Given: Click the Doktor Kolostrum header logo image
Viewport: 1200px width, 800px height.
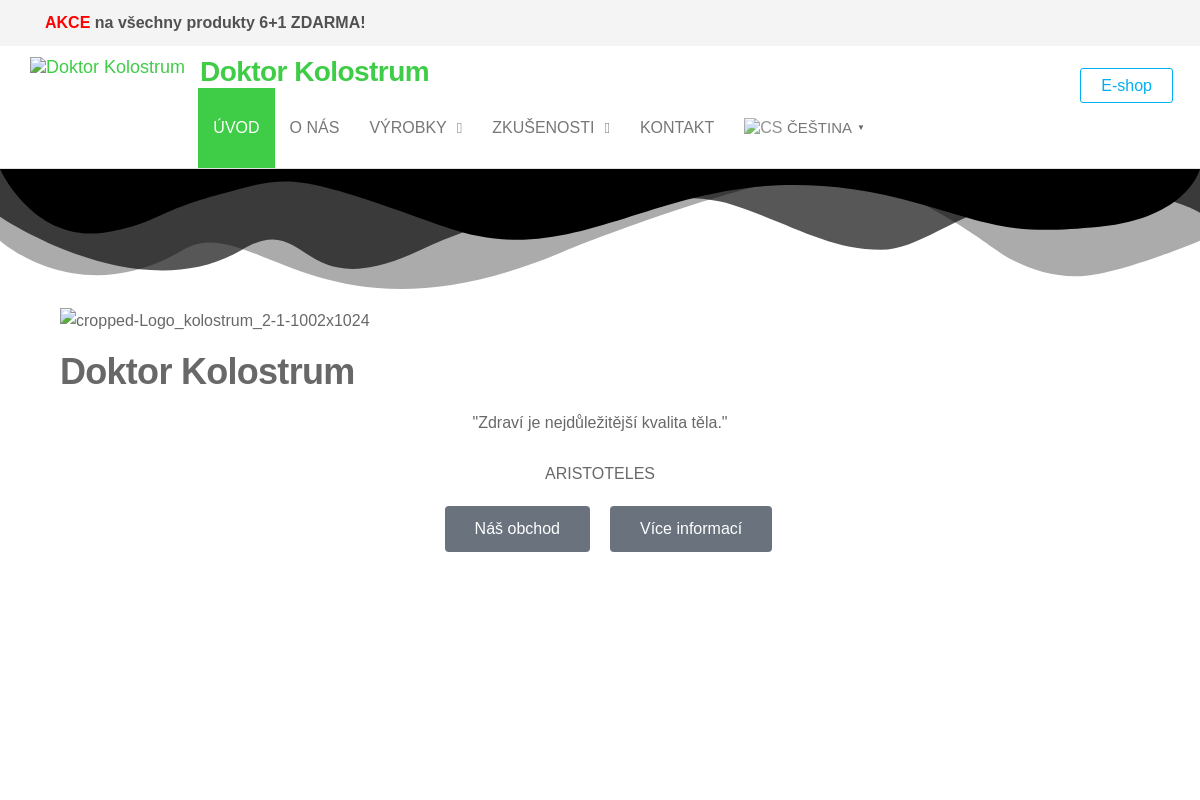Looking at the screenshot, I should (x=107, y=67).
